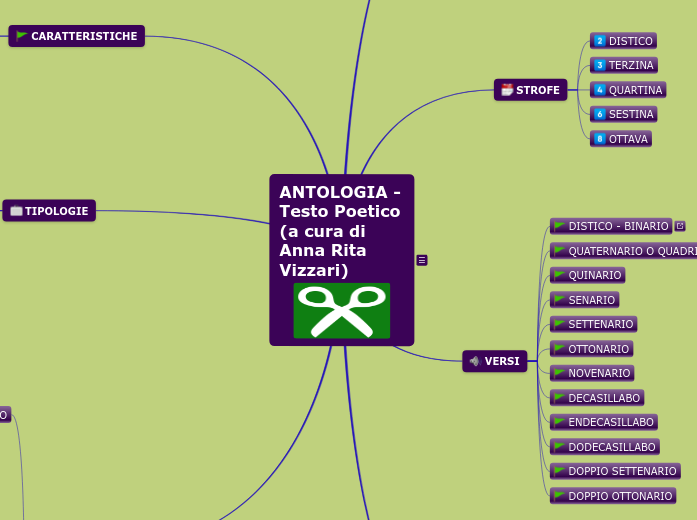This screenshot has height=520, width=697.
Task: Select the TERZINA text
Action: [631, 65]
